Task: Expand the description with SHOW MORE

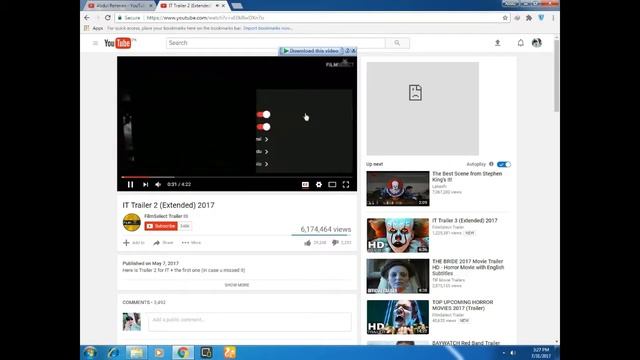Action: point(237,285)
